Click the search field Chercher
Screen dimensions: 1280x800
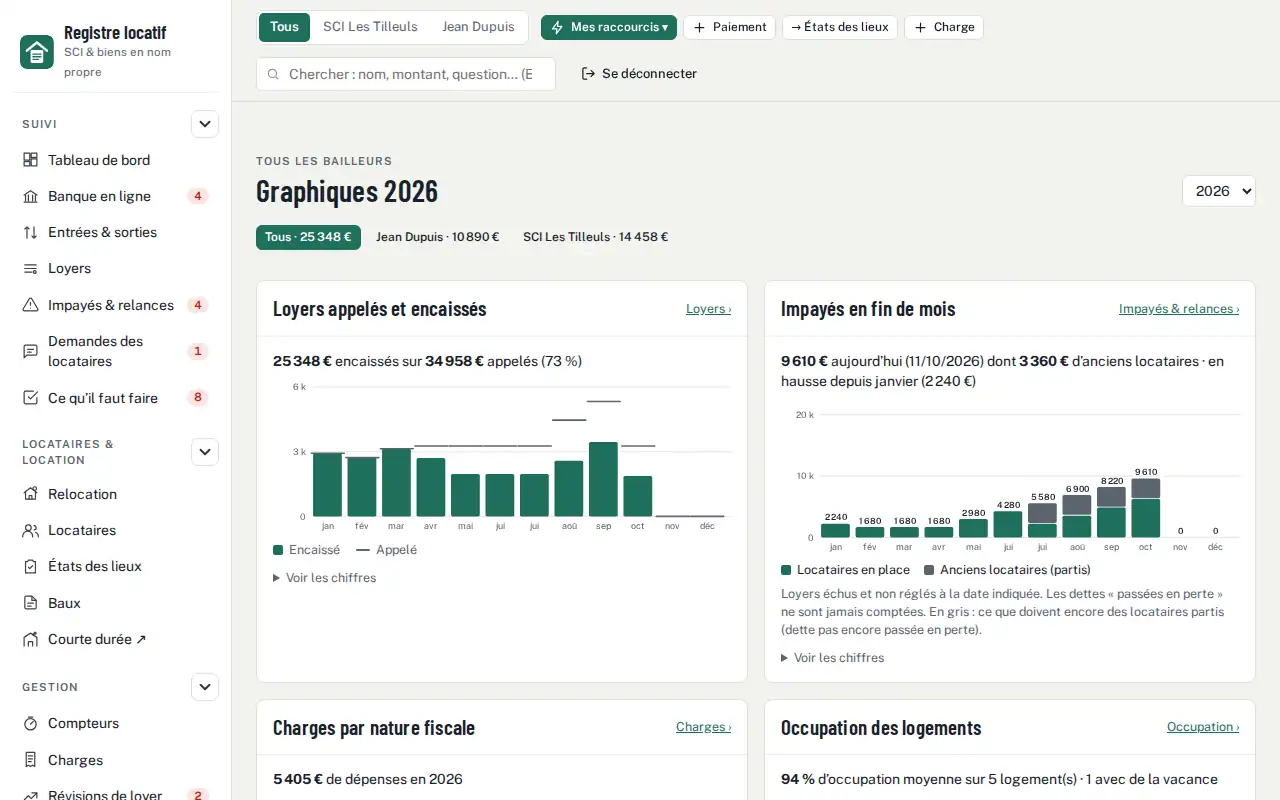click(406, 74)
